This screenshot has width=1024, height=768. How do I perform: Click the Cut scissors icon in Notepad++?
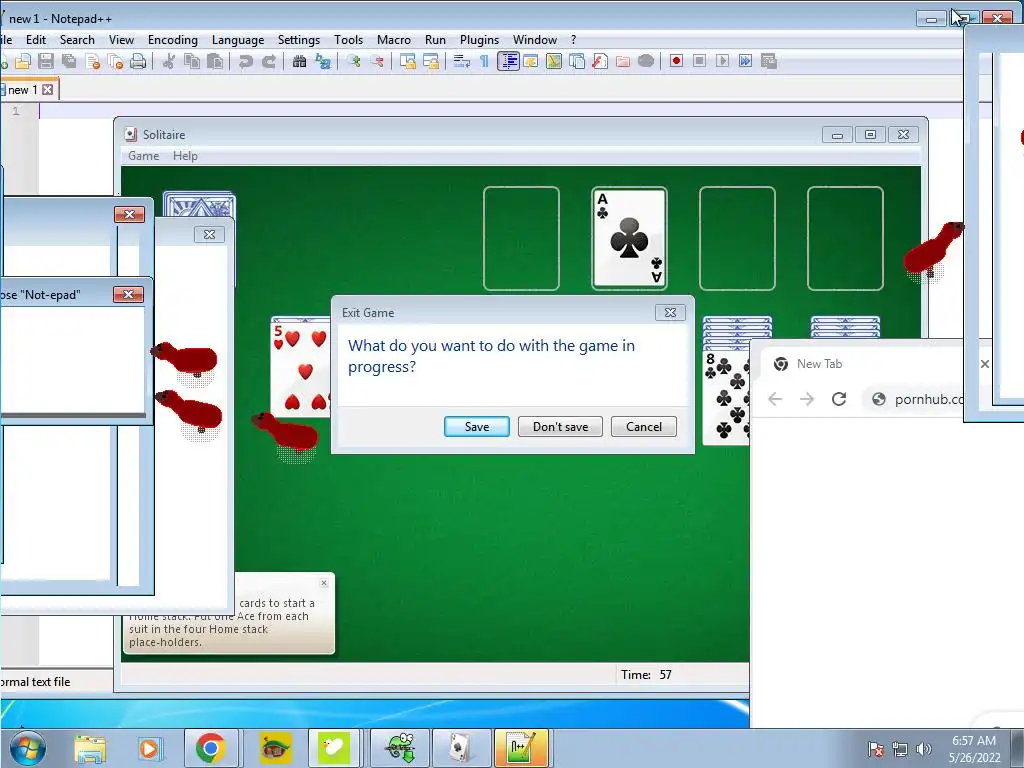(x=168, y=61)
